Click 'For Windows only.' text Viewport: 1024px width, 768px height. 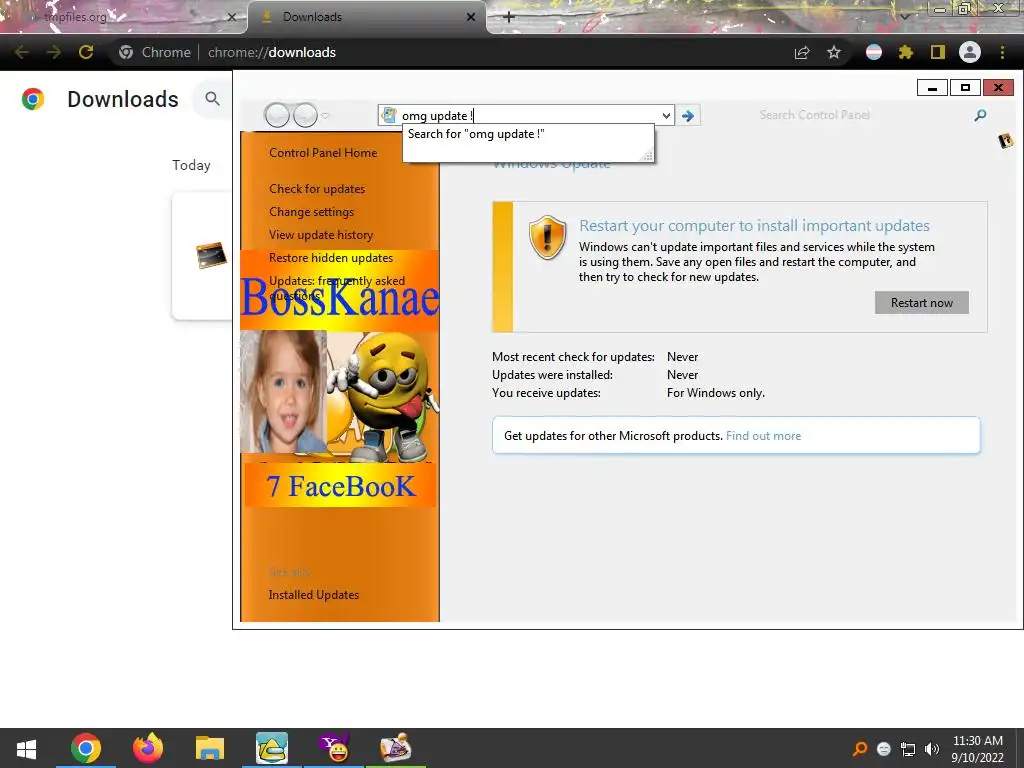click(716, 392)
